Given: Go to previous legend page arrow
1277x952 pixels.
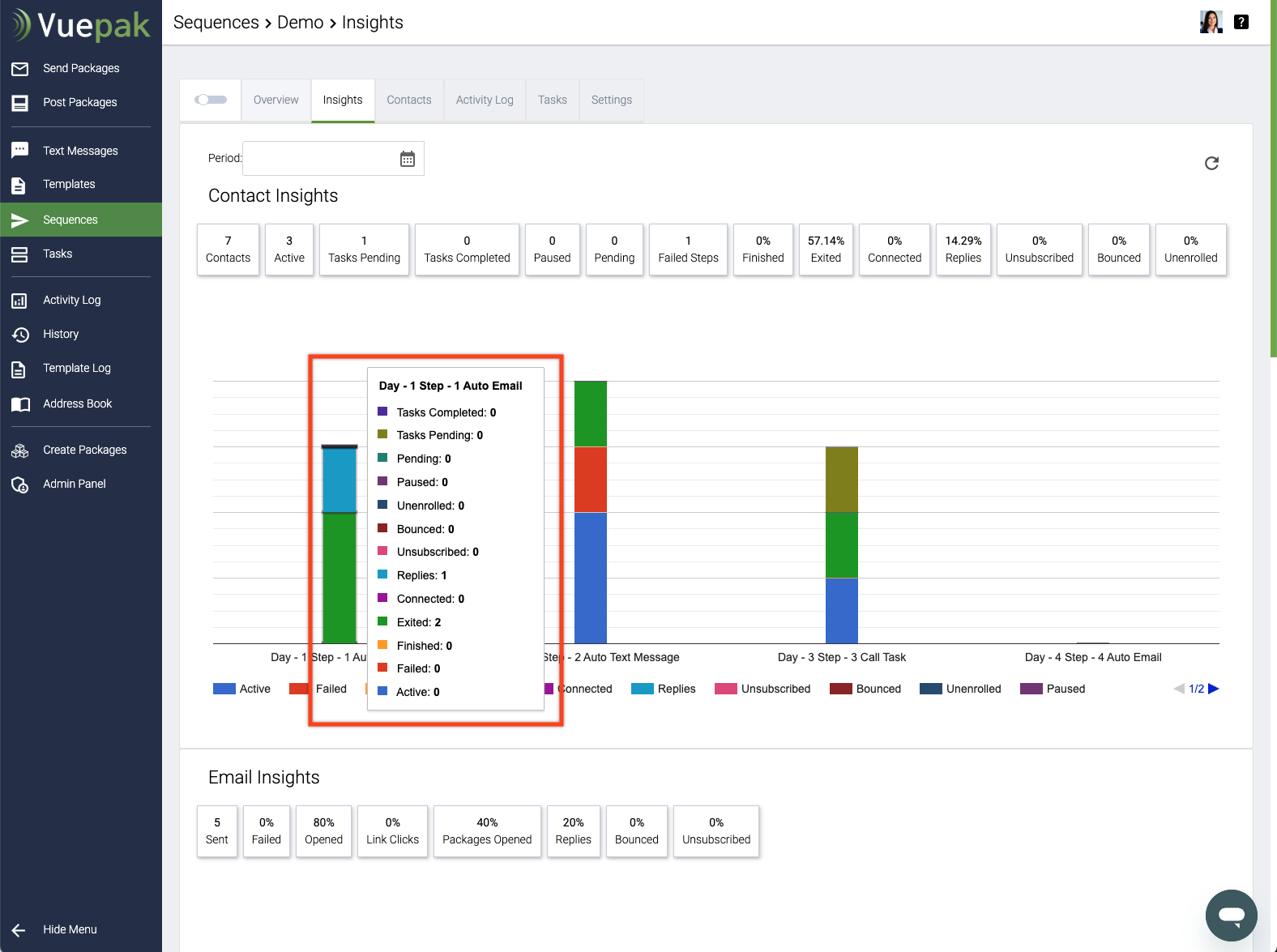Looking at the screenshot, I should coord(1179,689).
